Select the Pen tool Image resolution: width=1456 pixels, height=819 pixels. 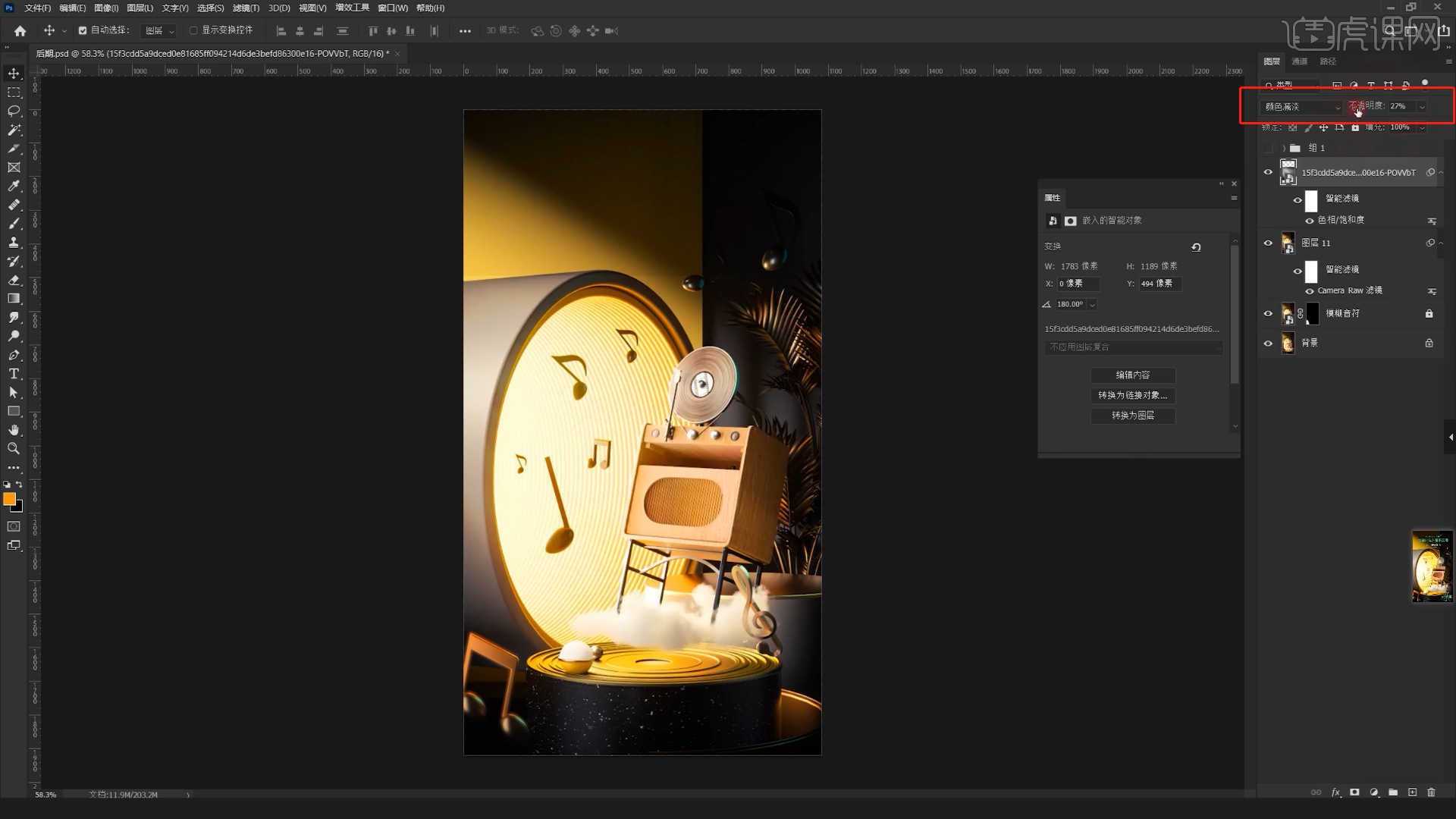[x=14, y=355]
